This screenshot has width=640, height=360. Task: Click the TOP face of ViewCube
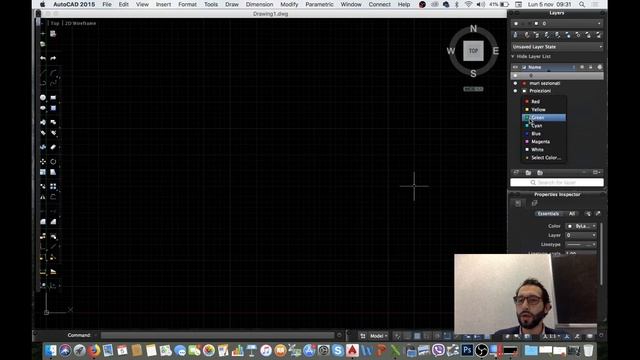click(473, 51)
